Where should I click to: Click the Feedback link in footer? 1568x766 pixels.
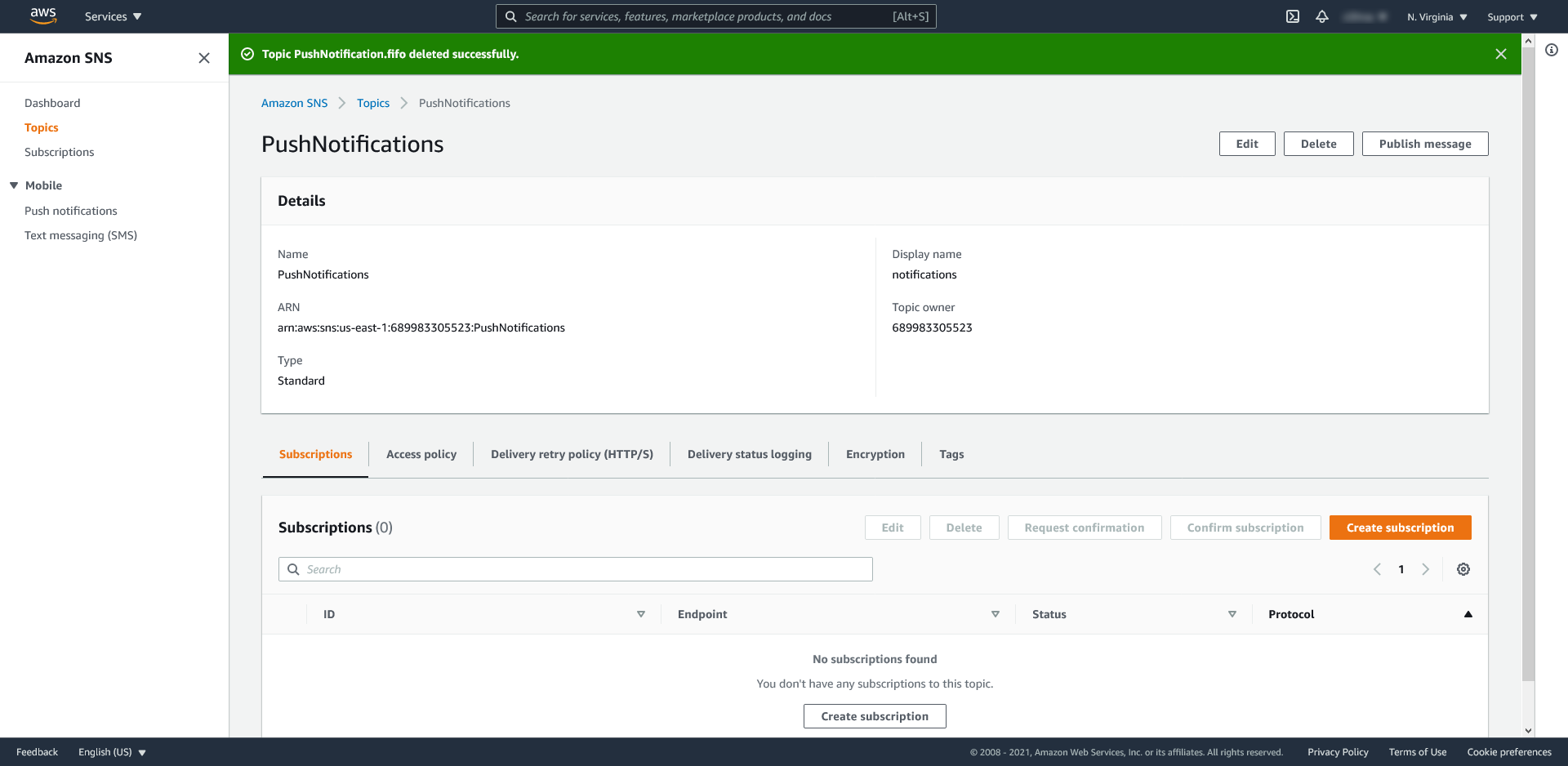[37, 752]
